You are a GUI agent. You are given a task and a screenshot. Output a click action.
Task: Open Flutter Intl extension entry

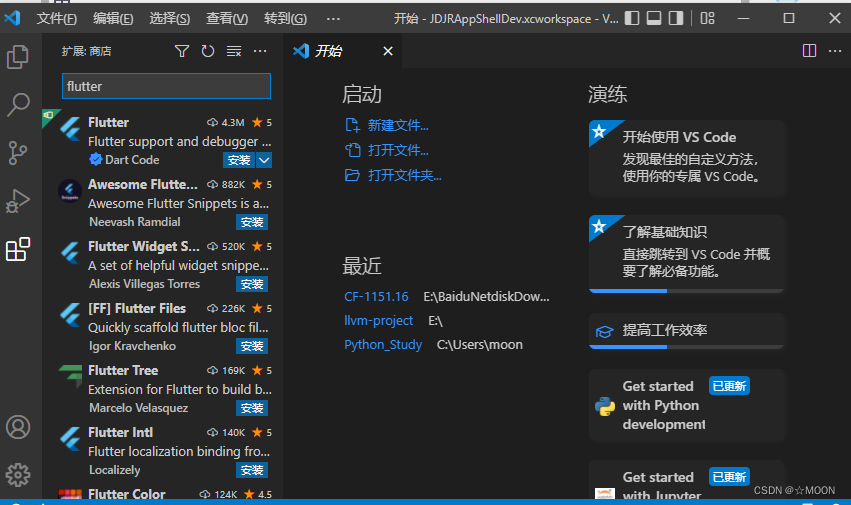click(x=162, y=450)
